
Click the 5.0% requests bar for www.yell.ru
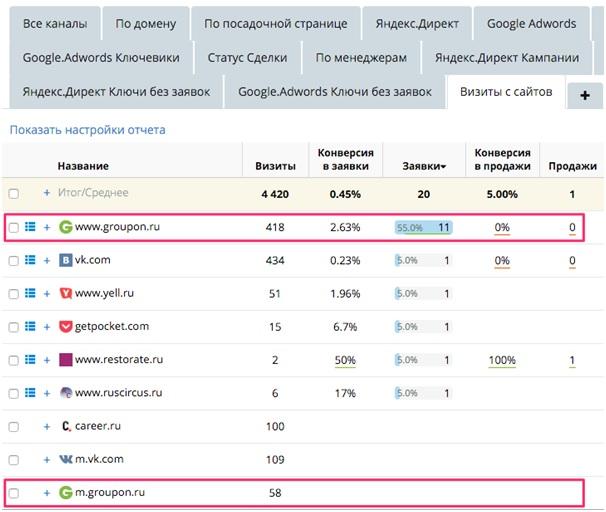pyautogui.click(x=424, y=294)
